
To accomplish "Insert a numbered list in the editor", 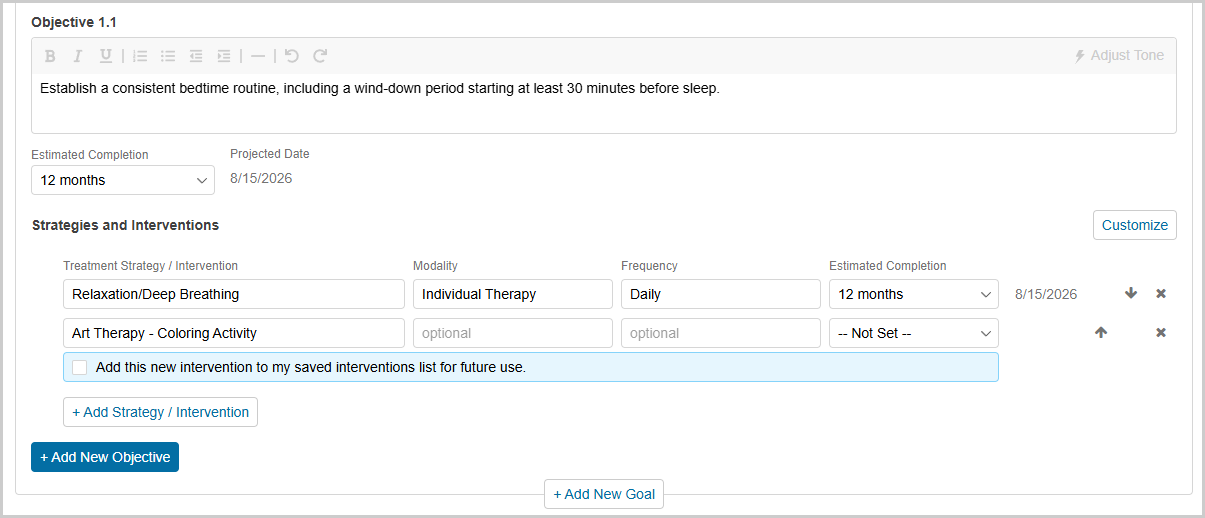I will tap(140, 56).
